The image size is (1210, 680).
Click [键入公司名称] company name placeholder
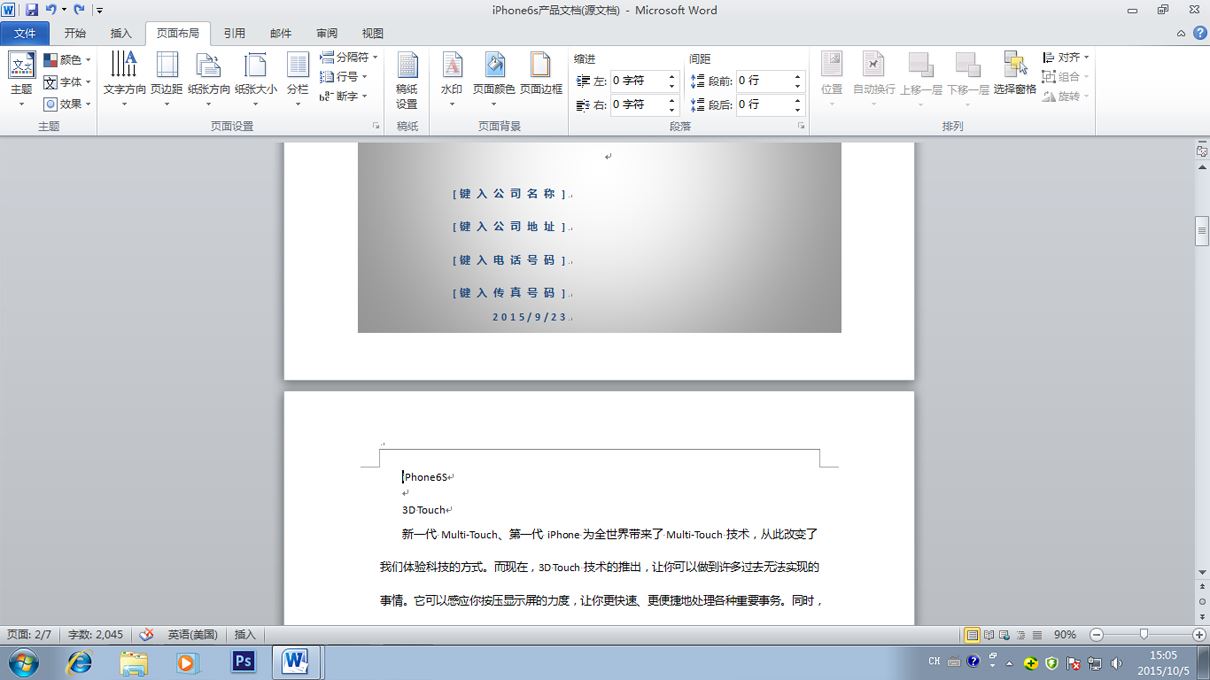pos(510,194)
